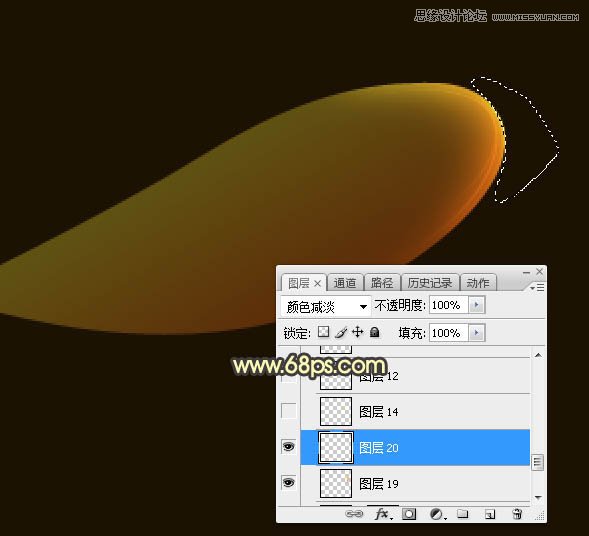Open the Layers panel flyout menu

pos(537,288)
